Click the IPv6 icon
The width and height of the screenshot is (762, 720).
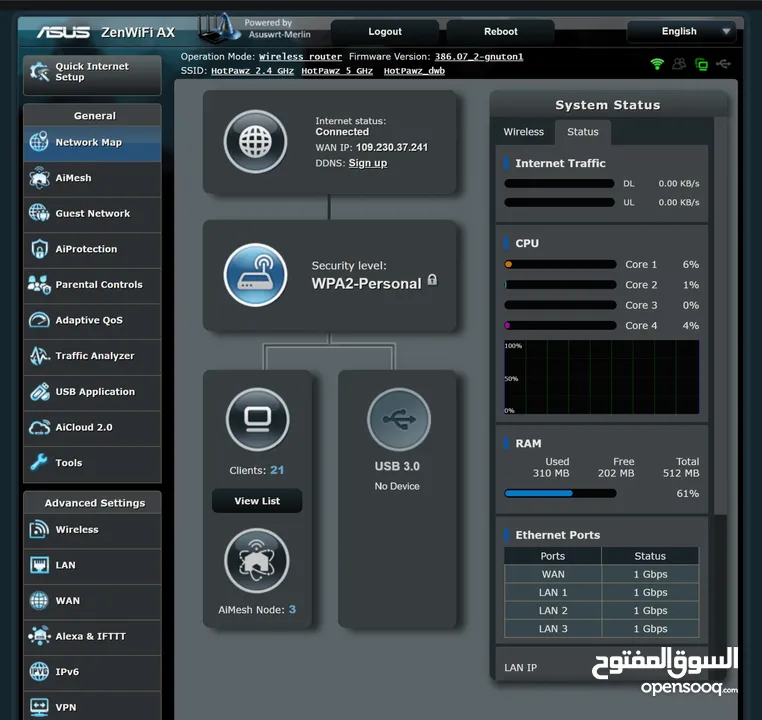click(39, 671)
